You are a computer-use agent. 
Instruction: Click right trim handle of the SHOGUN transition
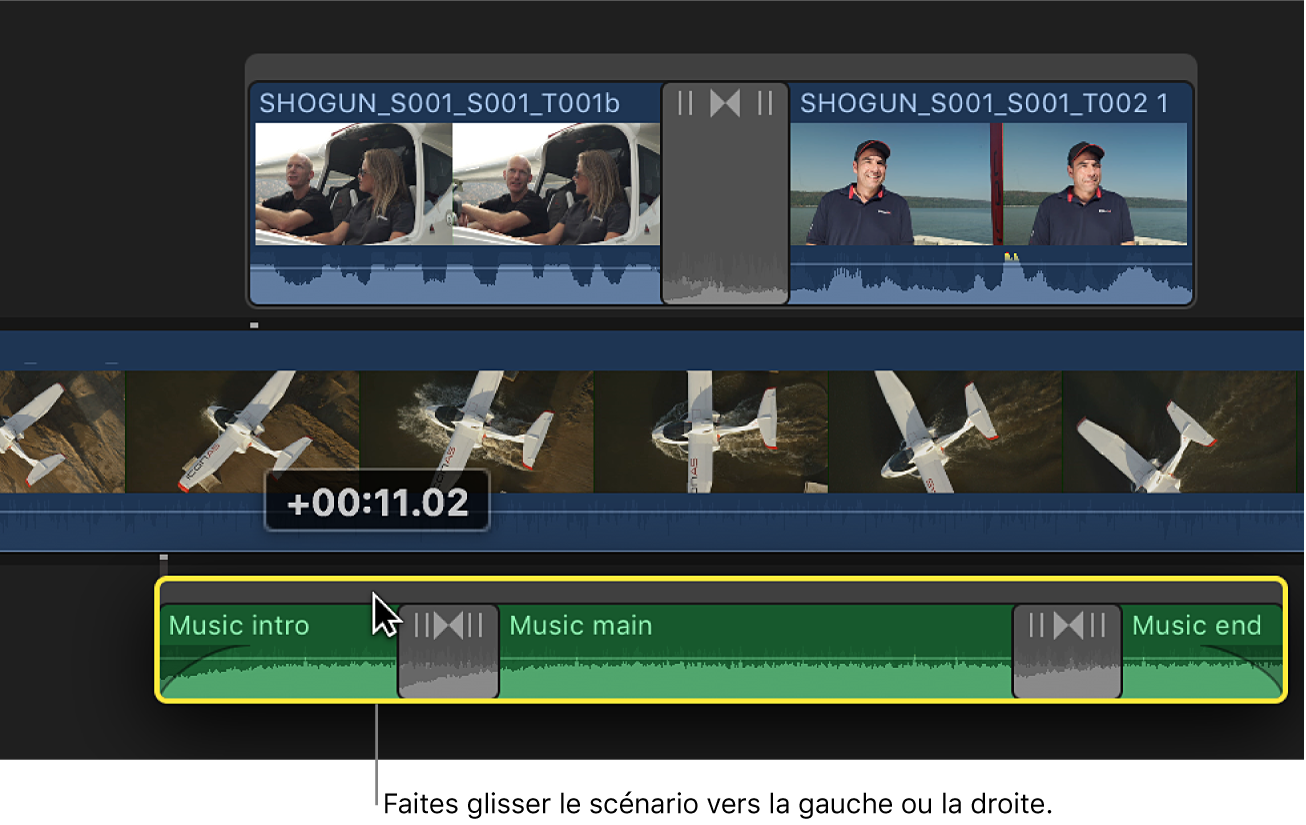(765, 103)
